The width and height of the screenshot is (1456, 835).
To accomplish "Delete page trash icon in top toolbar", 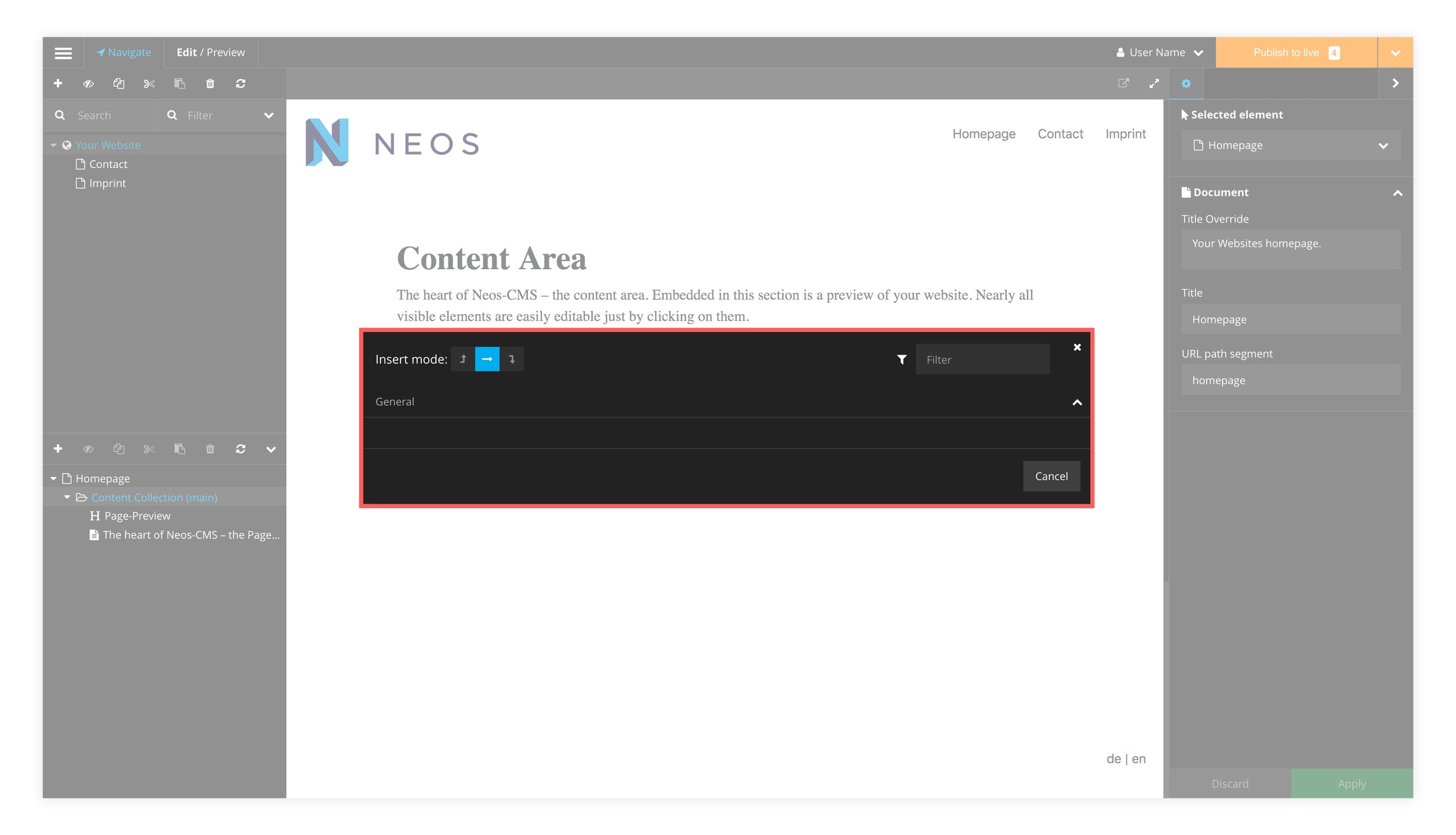I will (x=210, y=84).
